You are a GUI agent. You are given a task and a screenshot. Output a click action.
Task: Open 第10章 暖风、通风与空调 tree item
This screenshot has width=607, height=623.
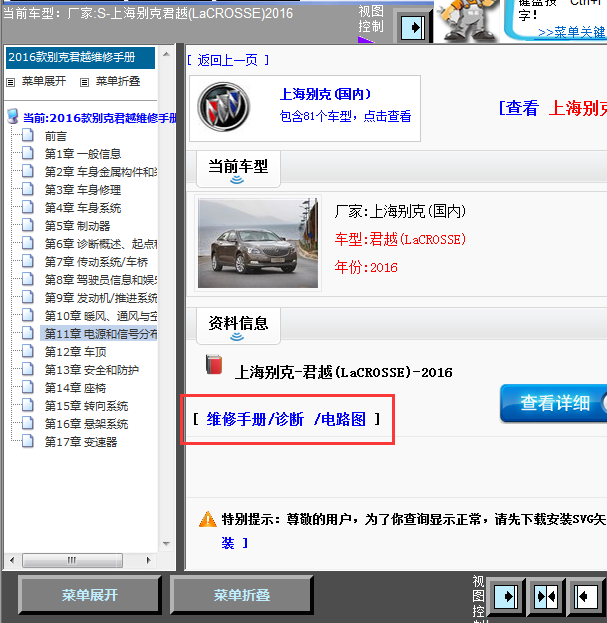pyautogui.click(x=101, y=316)
